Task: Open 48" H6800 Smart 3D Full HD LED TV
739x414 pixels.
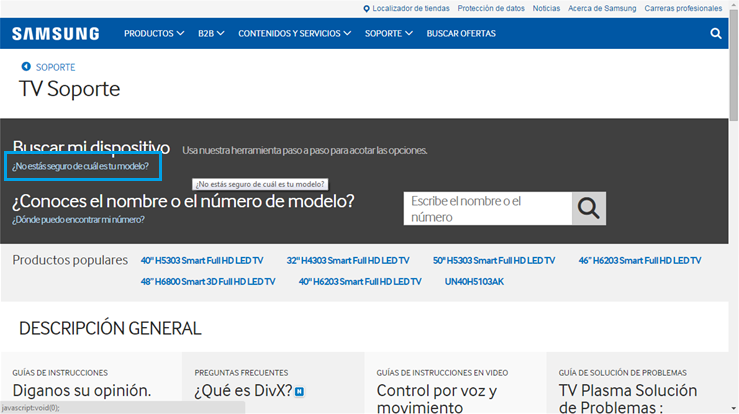Action: pyautogui.click(x=208, y=282)
